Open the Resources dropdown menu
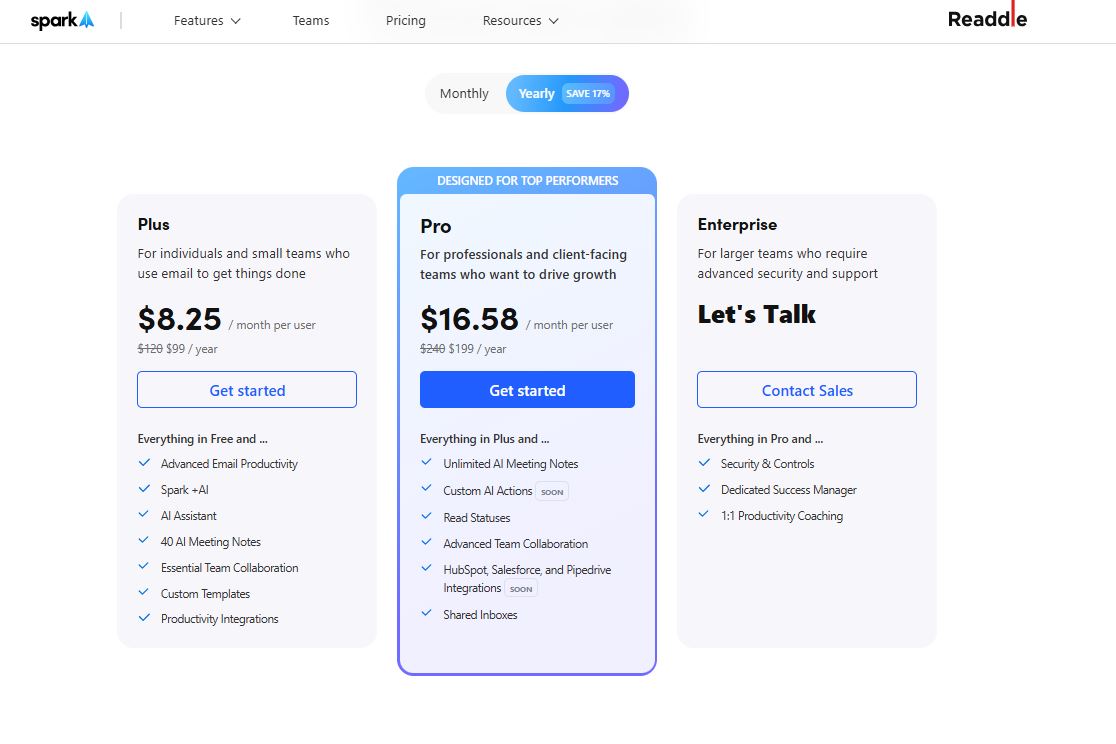This screenshot has height=744, width=1116. coord(520,20)
